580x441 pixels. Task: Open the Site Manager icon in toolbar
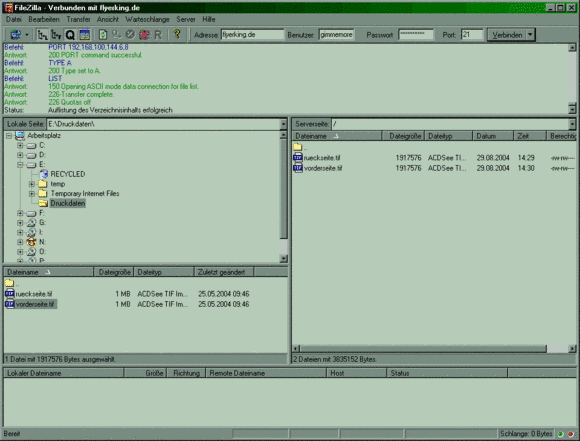click(x=16, y=35)
